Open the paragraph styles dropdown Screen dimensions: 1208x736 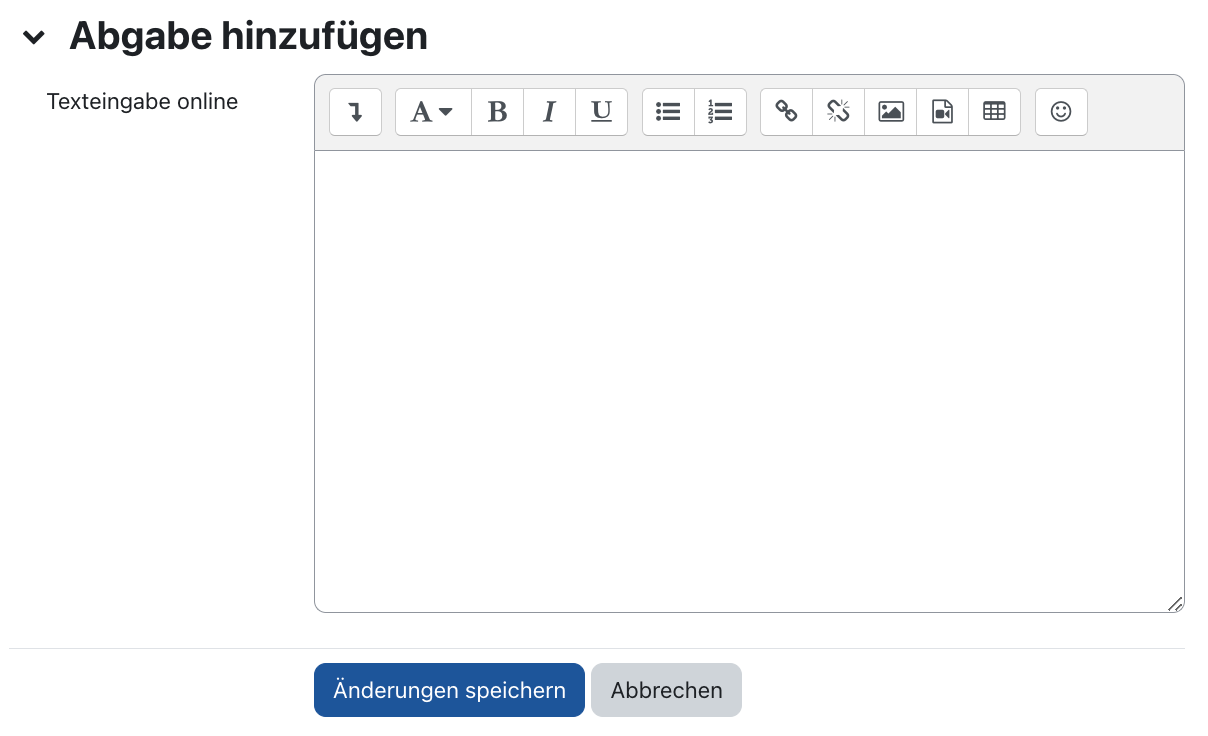[432, 112]
